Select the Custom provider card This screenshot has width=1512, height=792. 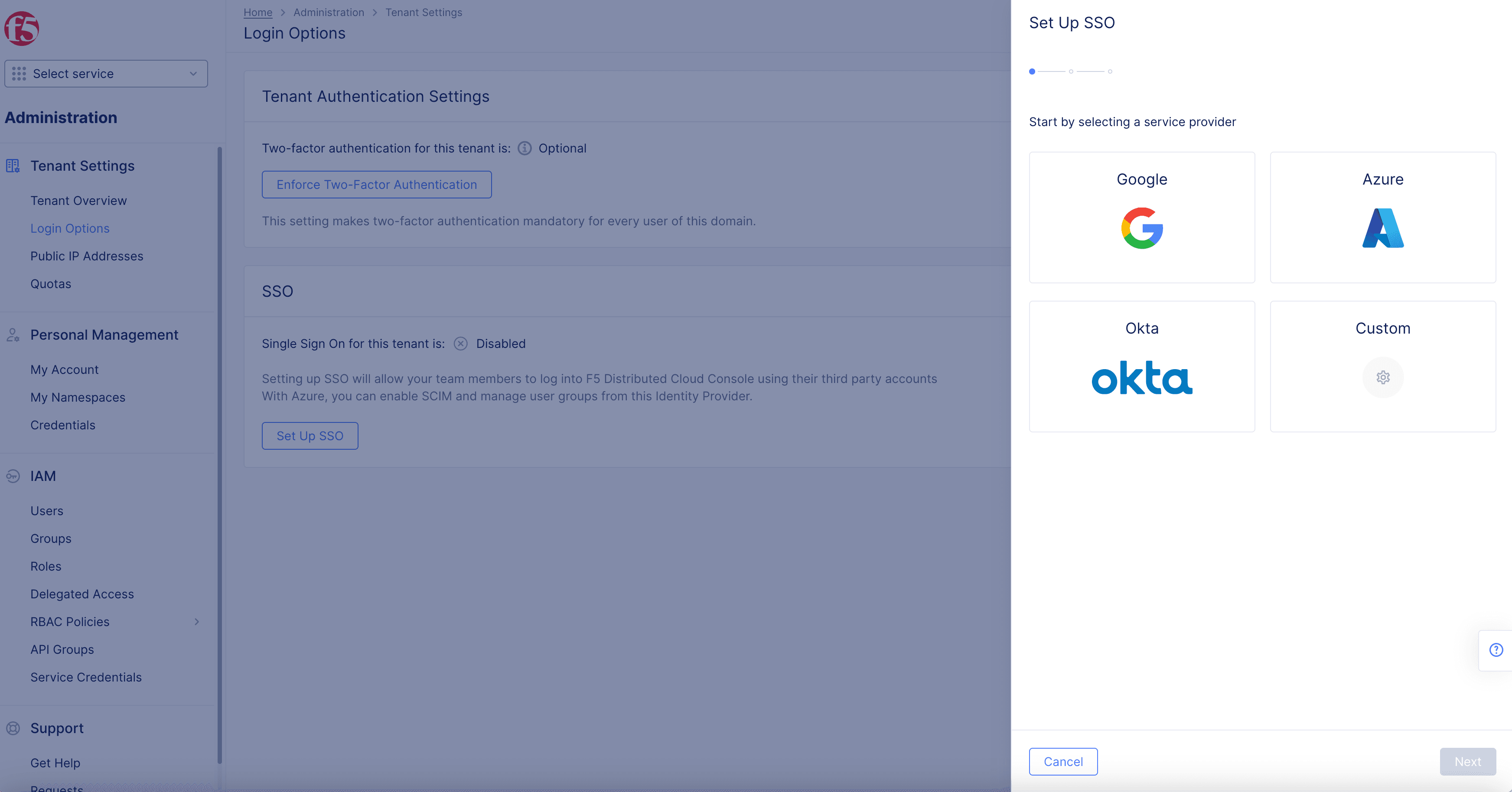1383,367
